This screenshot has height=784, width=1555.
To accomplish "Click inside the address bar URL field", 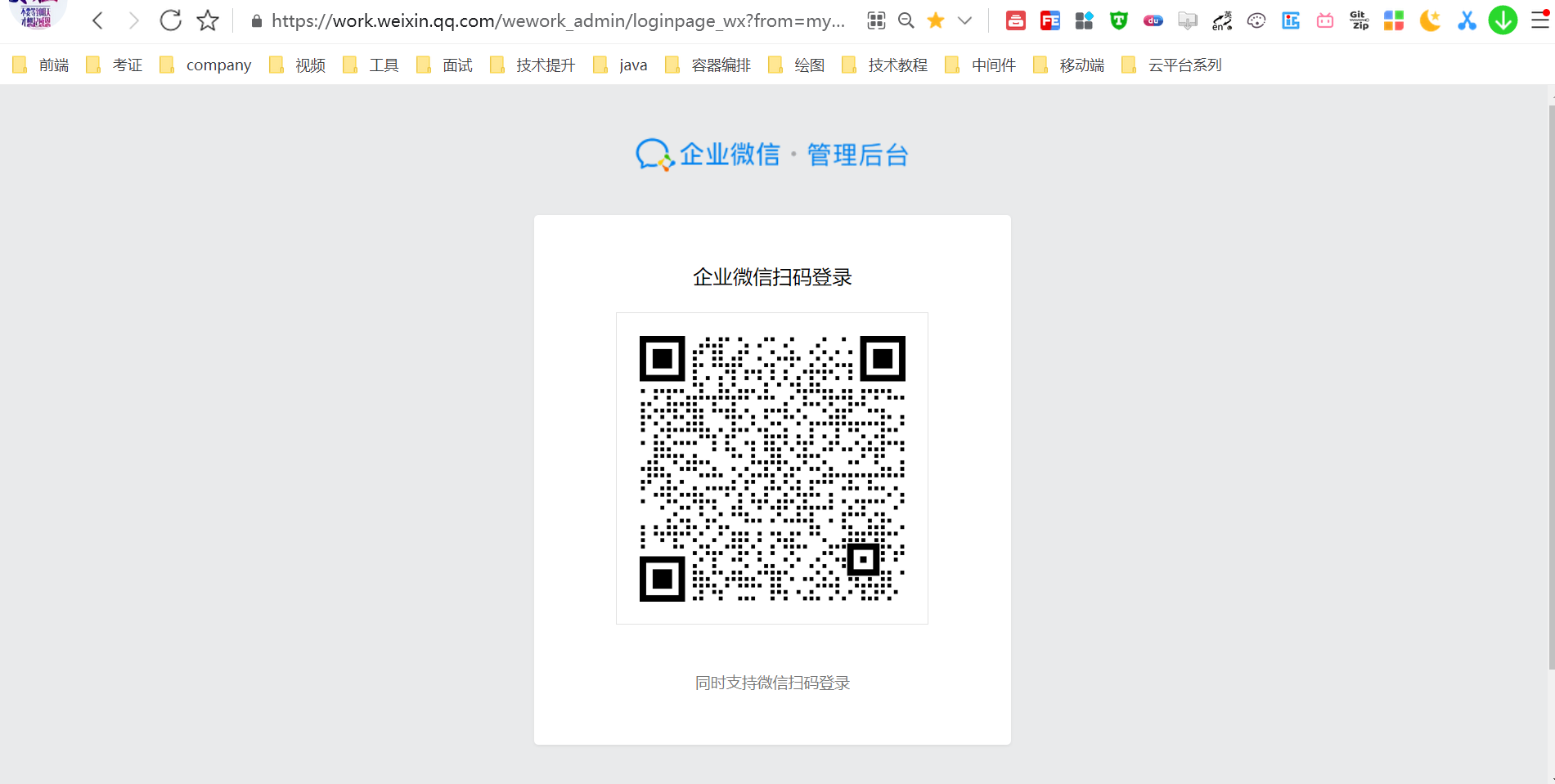I will [540, 20].
